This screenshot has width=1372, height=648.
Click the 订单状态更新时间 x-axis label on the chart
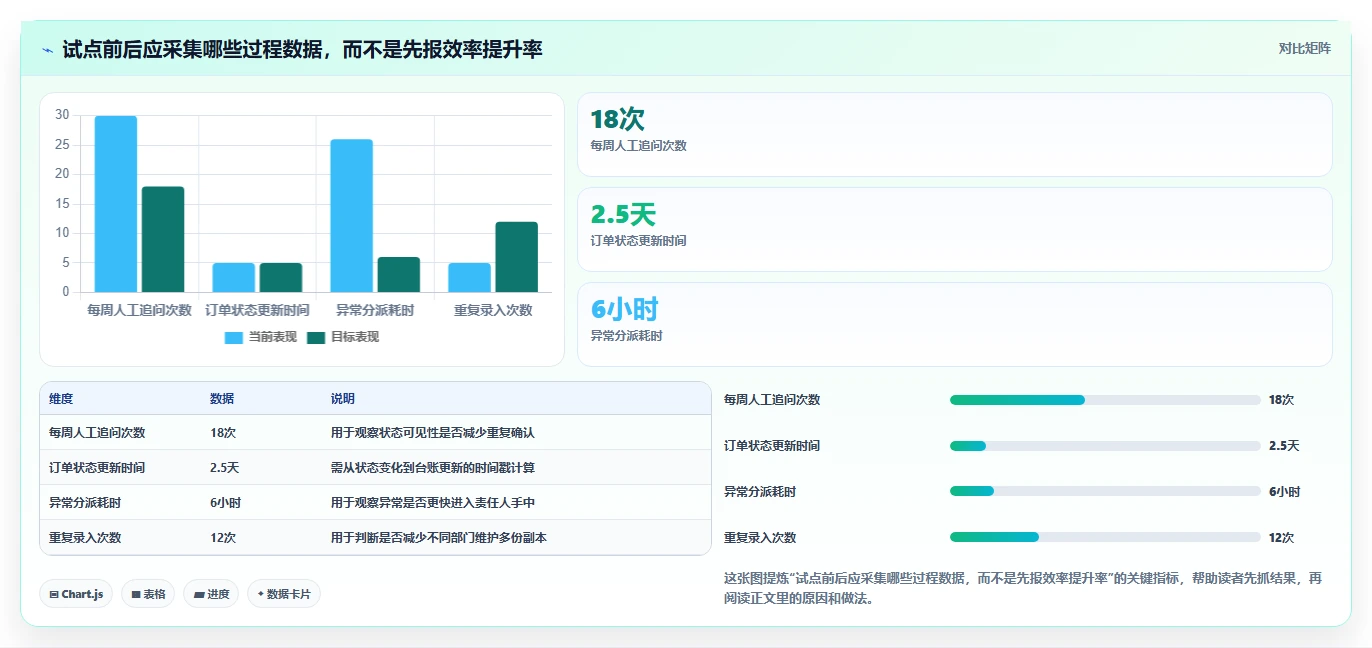[258, 311]
